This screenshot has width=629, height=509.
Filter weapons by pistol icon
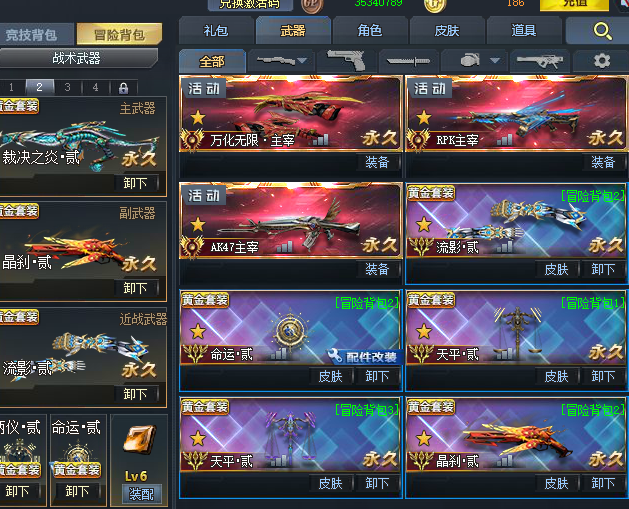346,61
